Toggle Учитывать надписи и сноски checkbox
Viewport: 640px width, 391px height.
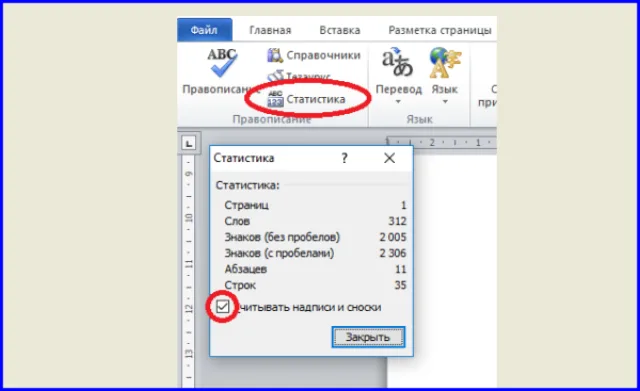[222, 306]
